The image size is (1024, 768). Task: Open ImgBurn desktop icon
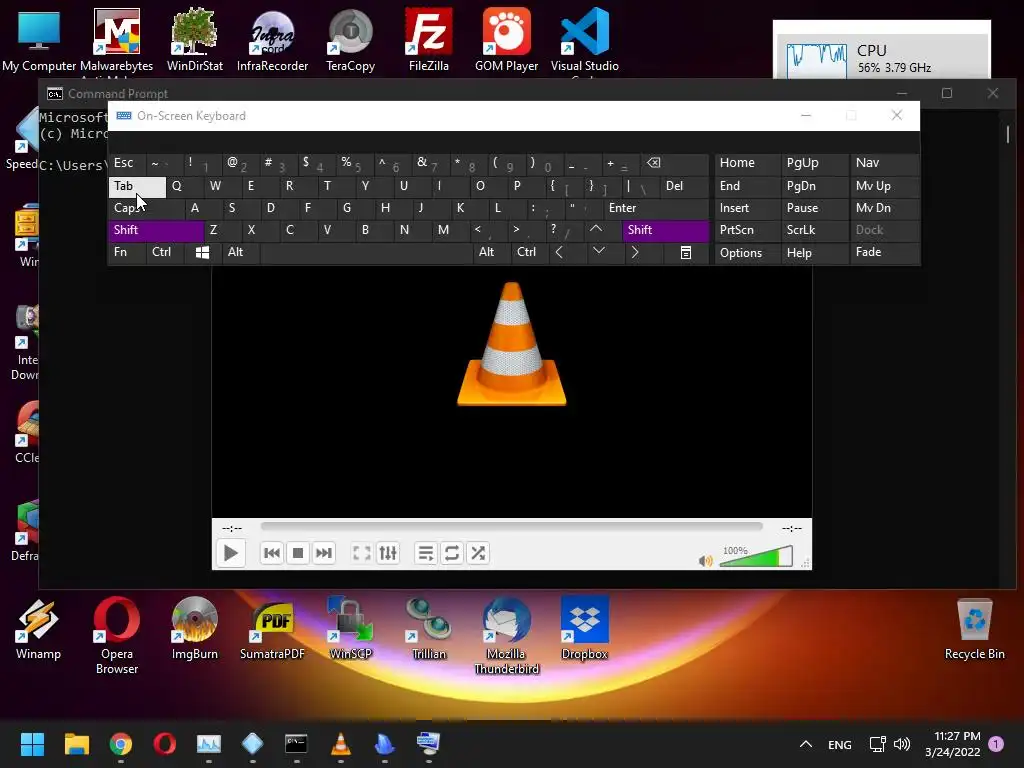[x=195, y=629]
